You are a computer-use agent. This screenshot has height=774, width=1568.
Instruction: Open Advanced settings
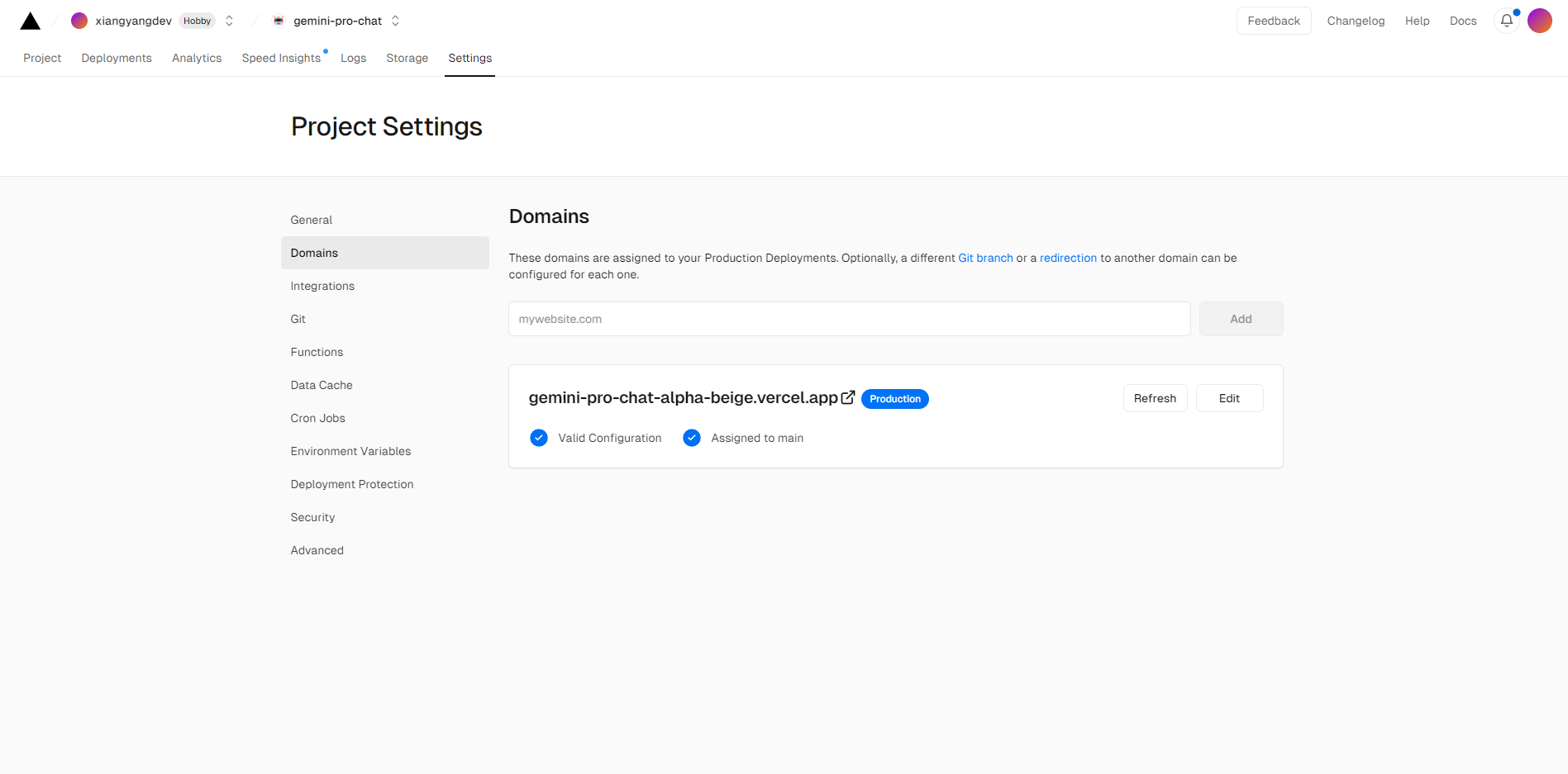(x=385, y=550)
